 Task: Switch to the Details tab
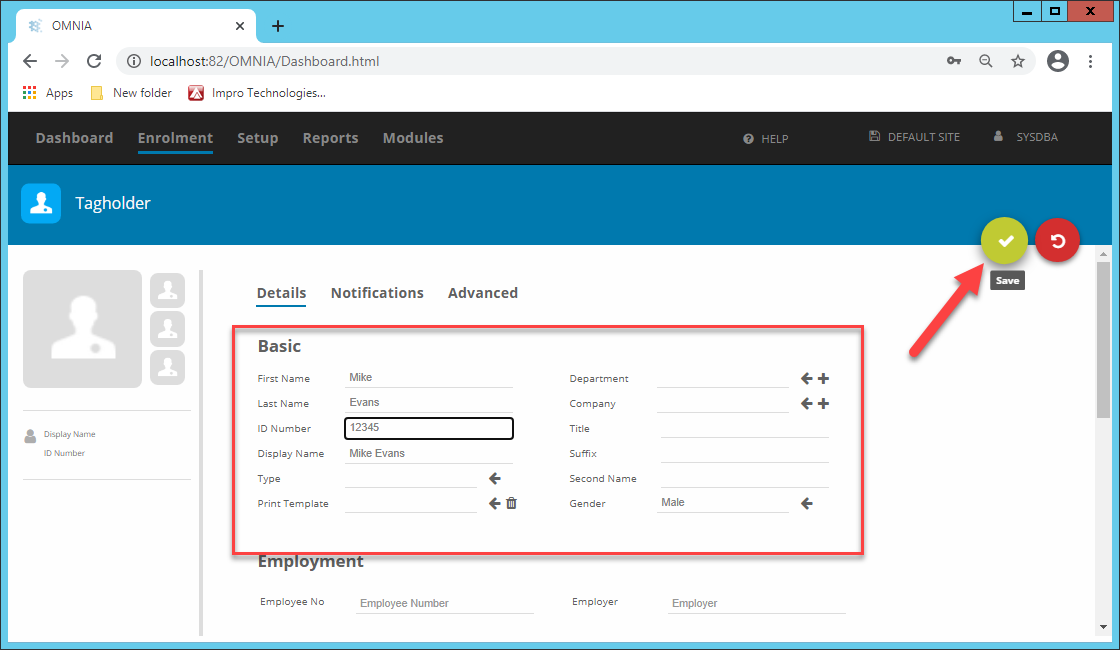pos(281,293)
